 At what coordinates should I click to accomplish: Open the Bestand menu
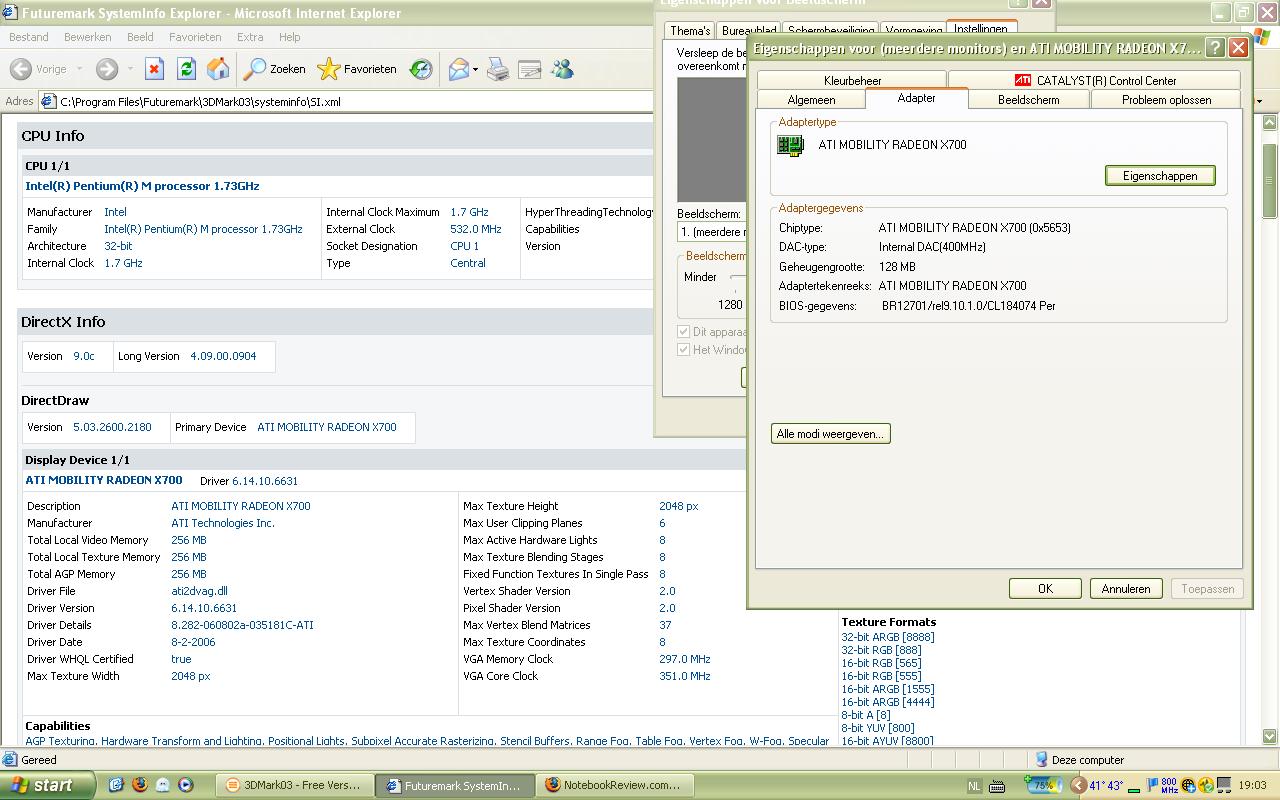tap(28, 37)
